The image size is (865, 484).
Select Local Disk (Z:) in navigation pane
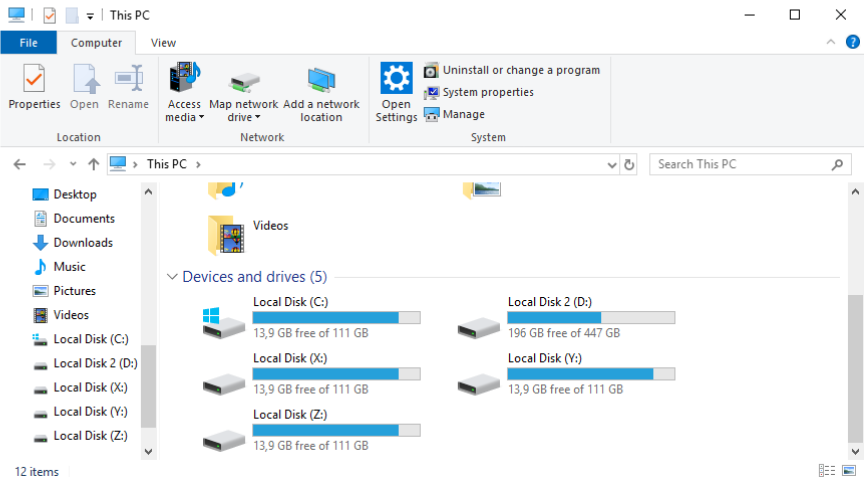(90, 436)
